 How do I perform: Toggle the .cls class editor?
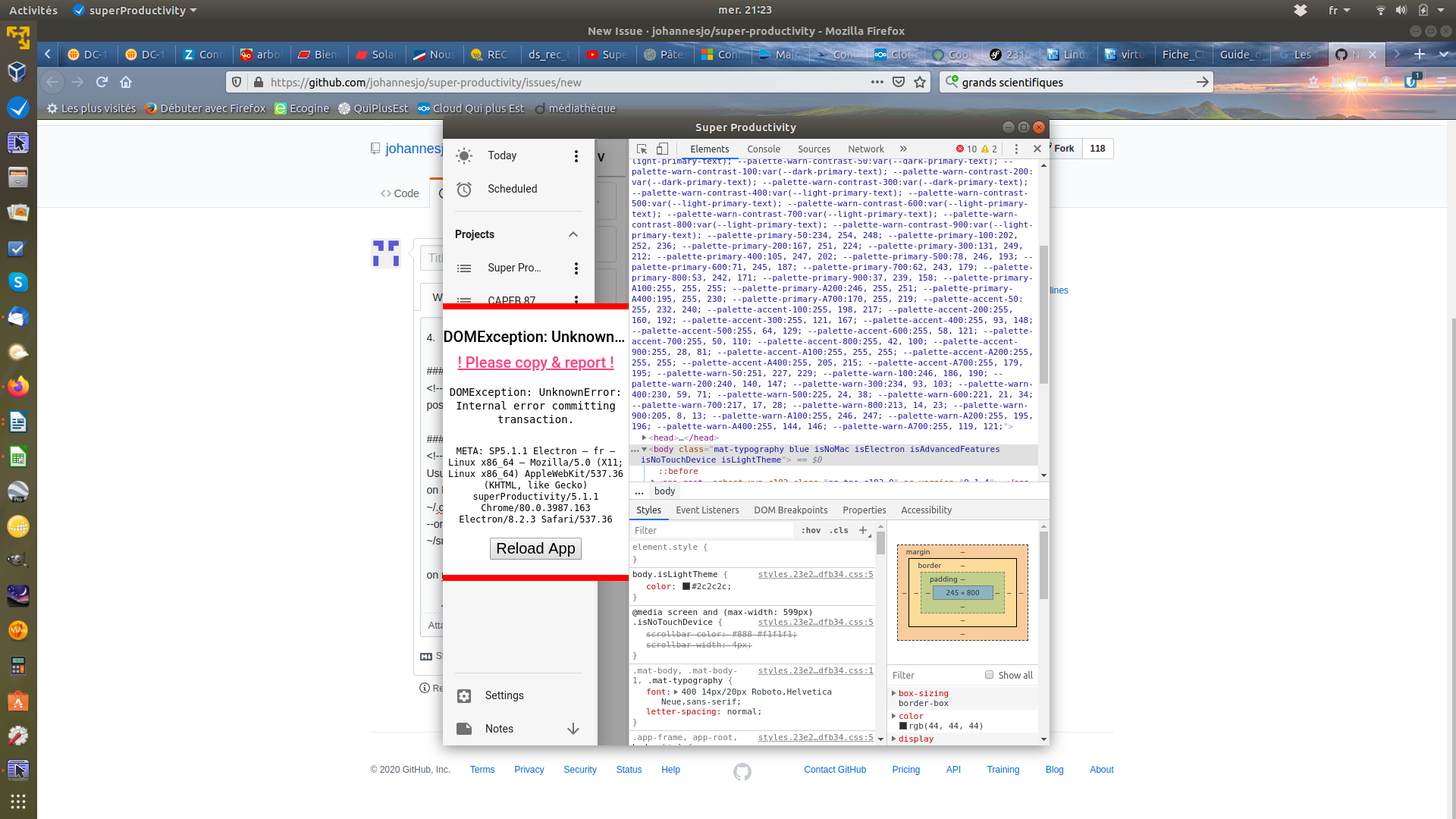pyautogui.click(x=838, y=530)
